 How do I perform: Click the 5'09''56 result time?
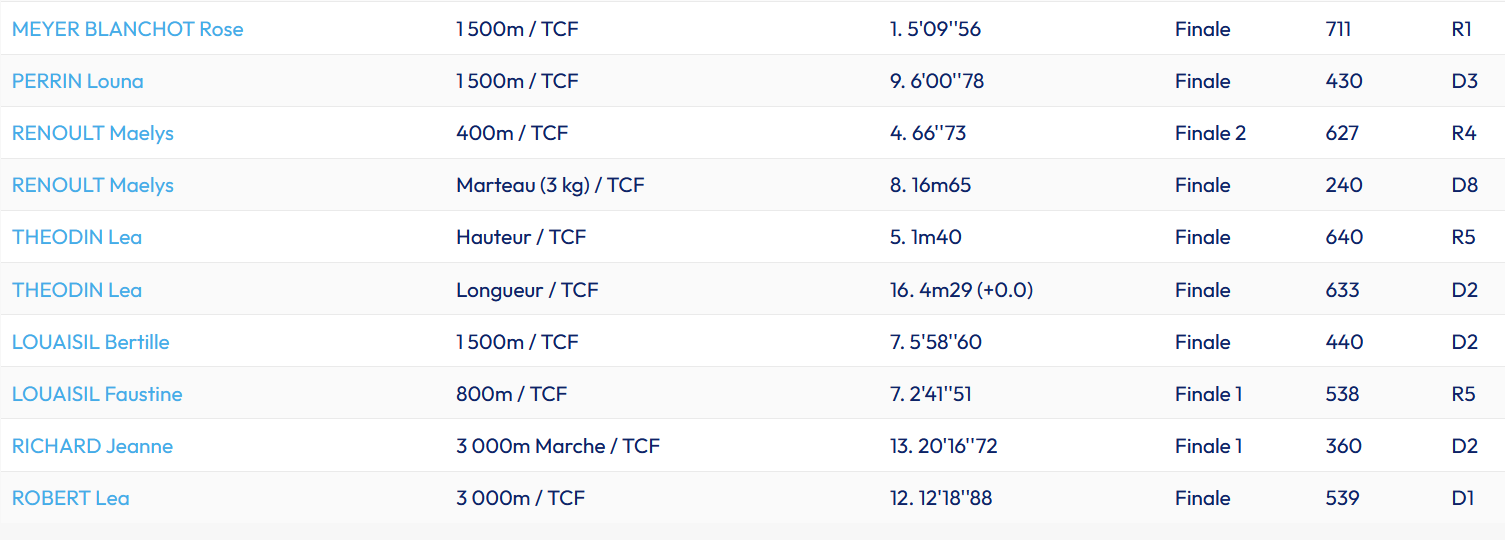944,29
